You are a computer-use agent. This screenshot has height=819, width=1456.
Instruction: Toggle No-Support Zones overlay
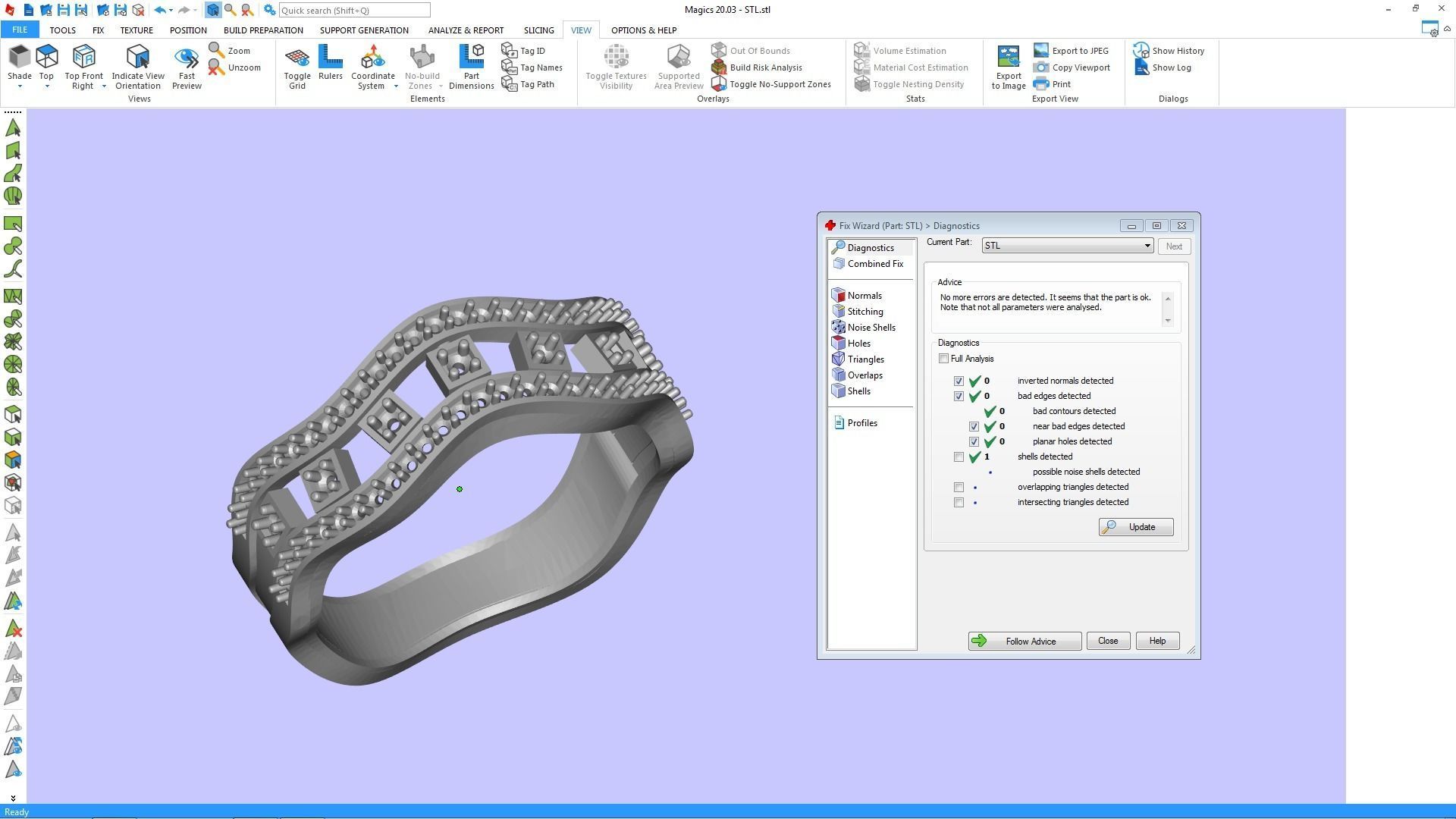770,84
